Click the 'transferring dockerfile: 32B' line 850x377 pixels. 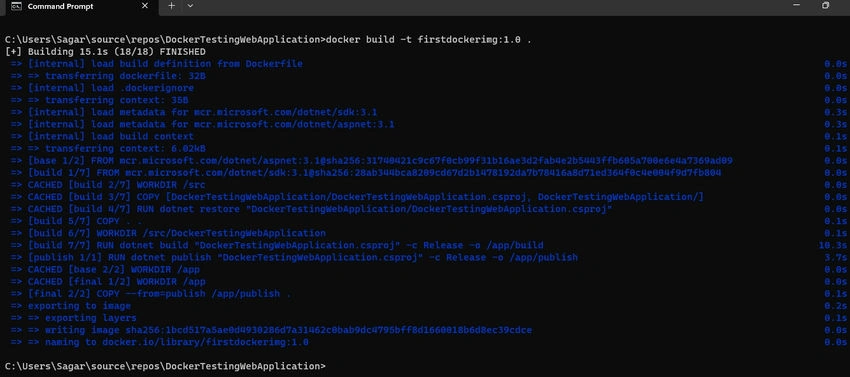[x=108, y=76]
